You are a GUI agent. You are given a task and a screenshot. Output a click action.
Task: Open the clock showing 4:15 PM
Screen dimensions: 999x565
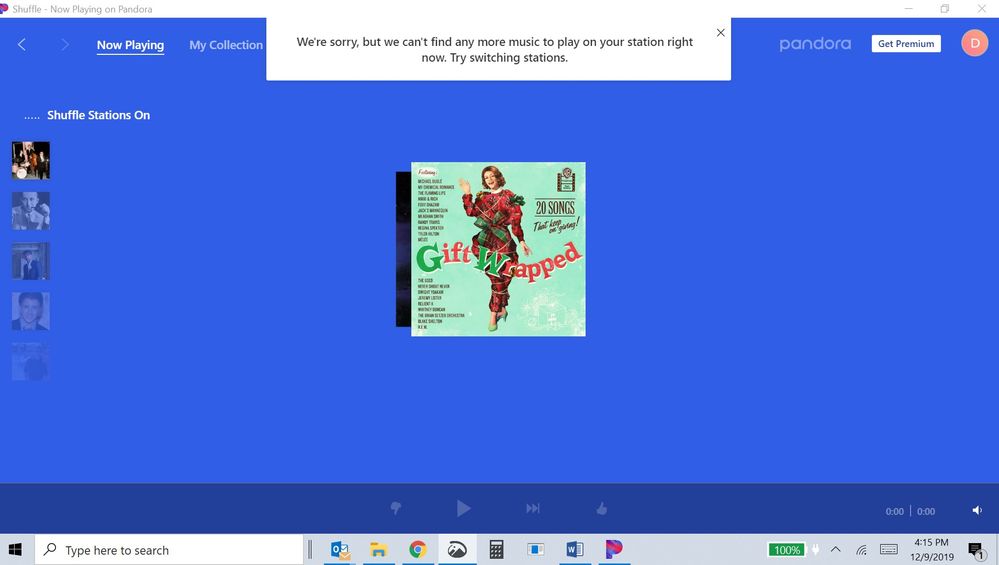point(931,550)
